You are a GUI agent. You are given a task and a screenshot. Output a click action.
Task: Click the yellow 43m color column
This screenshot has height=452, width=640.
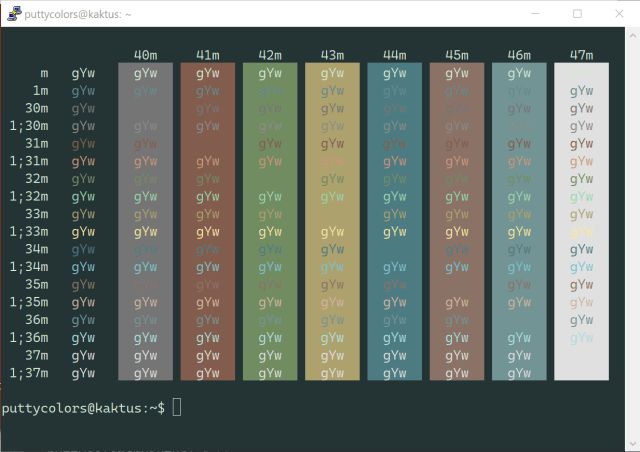click(x=332, y=222)
